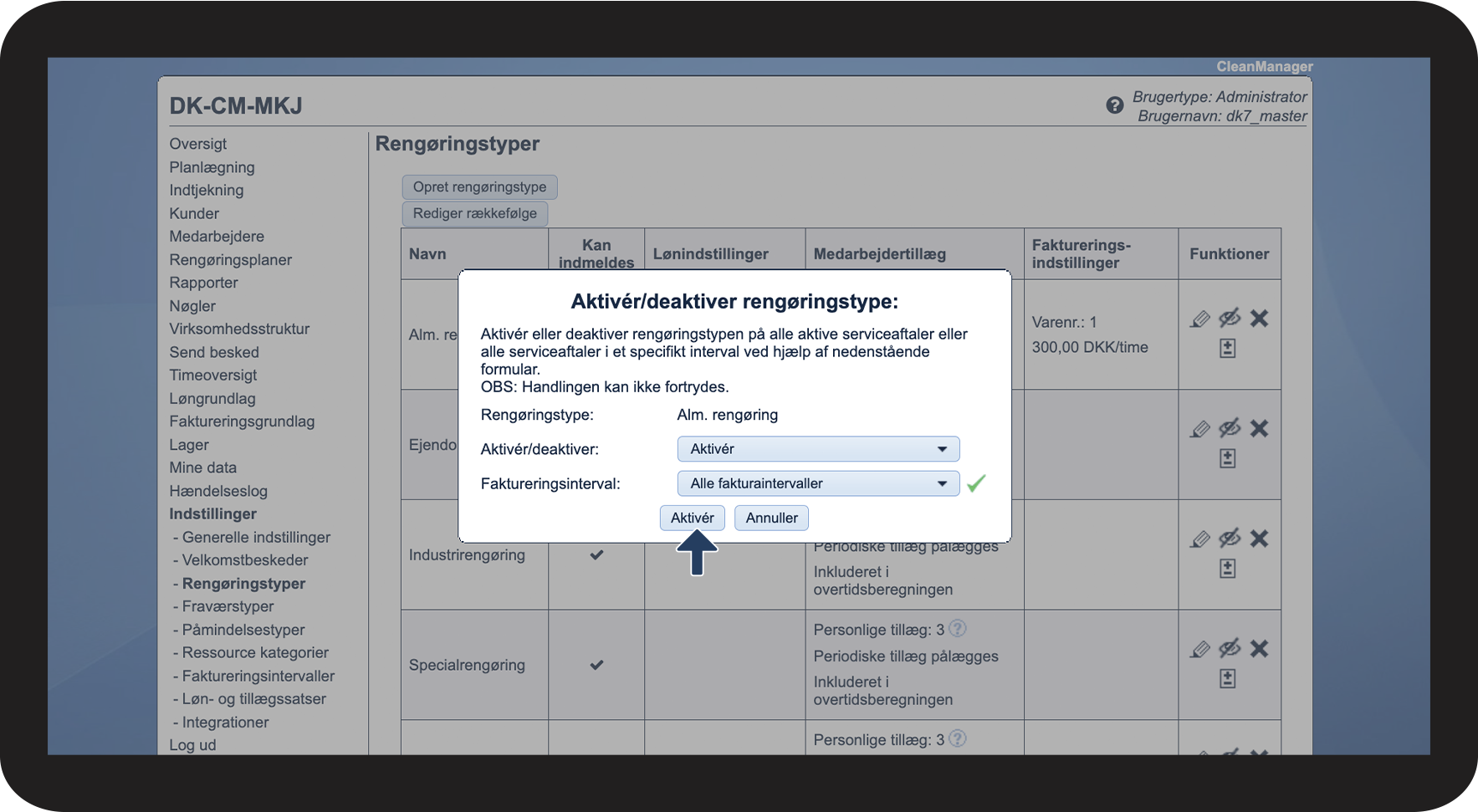The image size is (1478, 812).
Task: Toggle visibility eye for Alm. rengøring row
Action: click(x=1230, y=319)
